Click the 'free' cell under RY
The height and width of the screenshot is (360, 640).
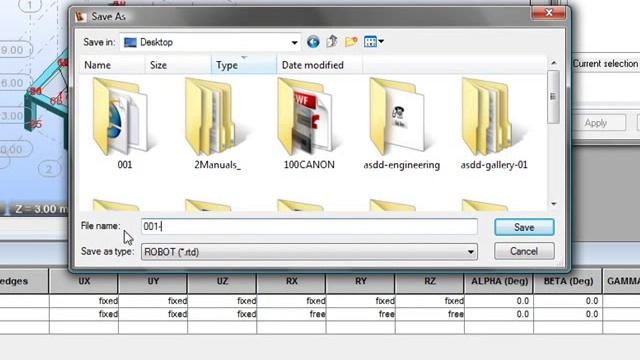click(x=360, y=314)
